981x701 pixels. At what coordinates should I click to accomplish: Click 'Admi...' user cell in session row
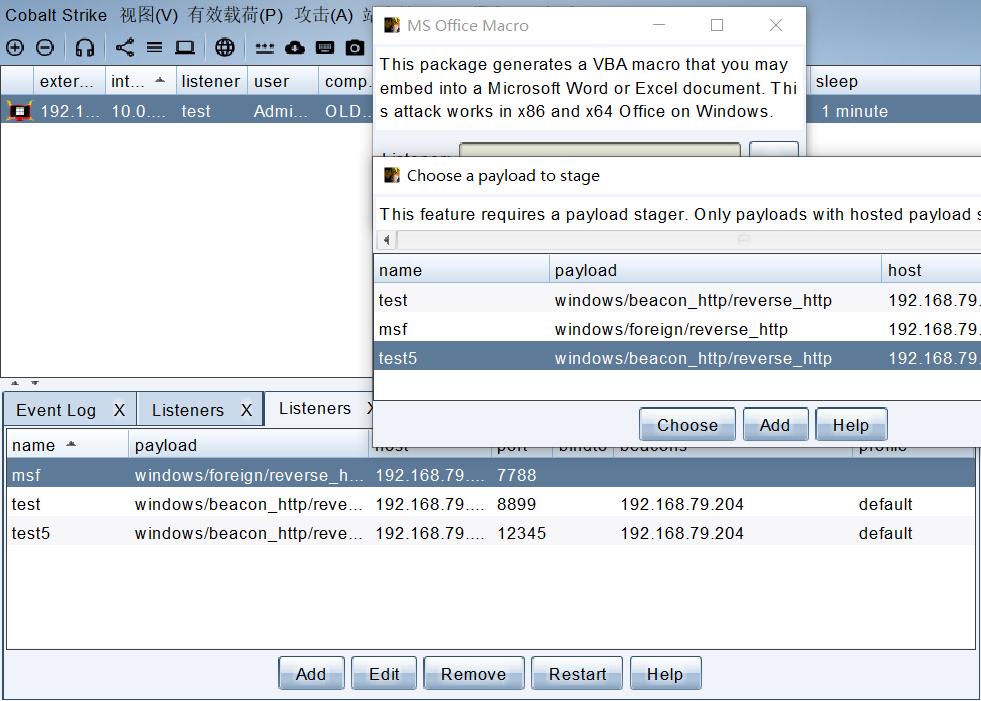[x=281, y=111]
